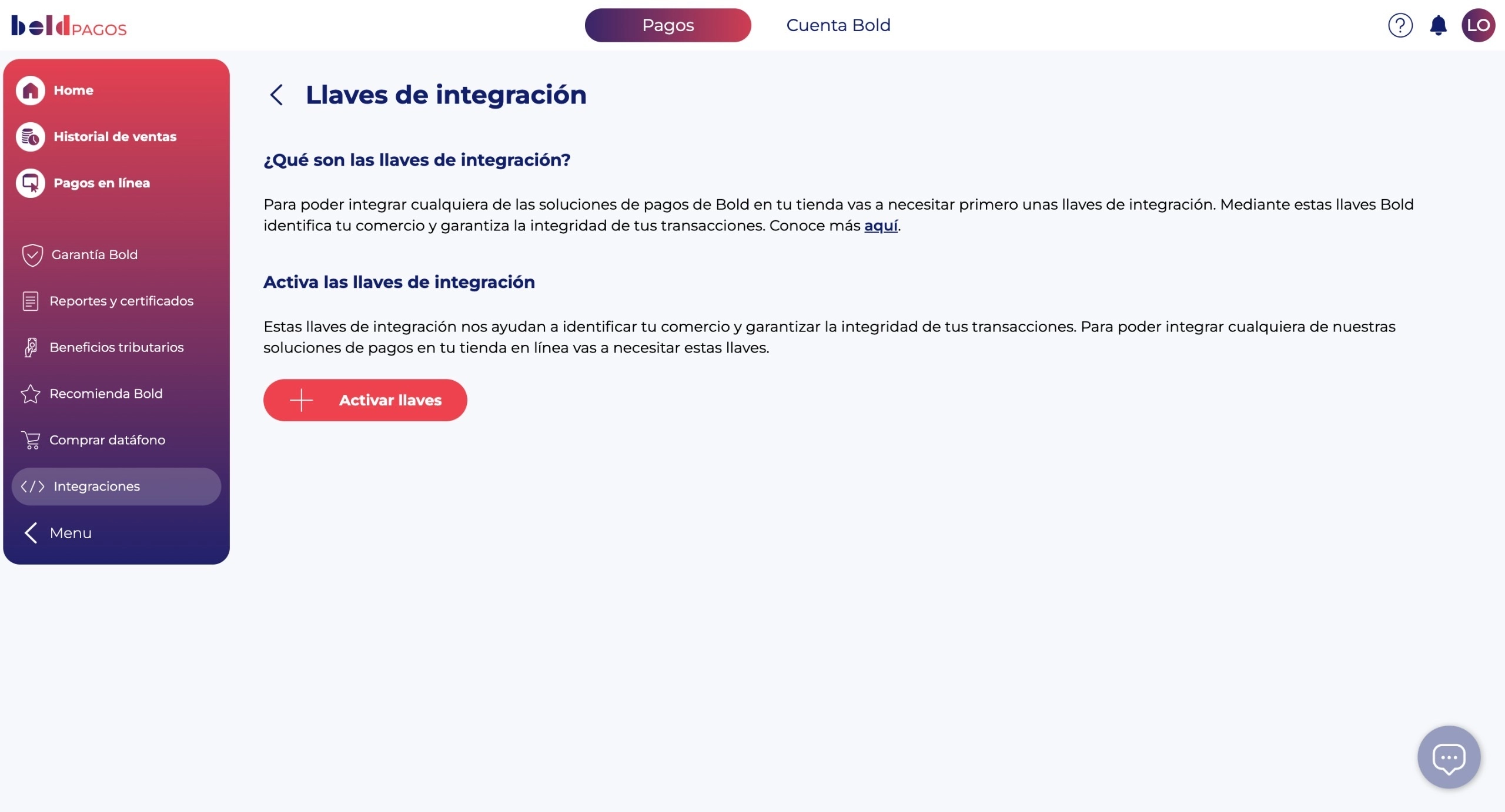The image size is (1505, 812).
Task: Click the Activar llaves button
Action: click(364, 400)
